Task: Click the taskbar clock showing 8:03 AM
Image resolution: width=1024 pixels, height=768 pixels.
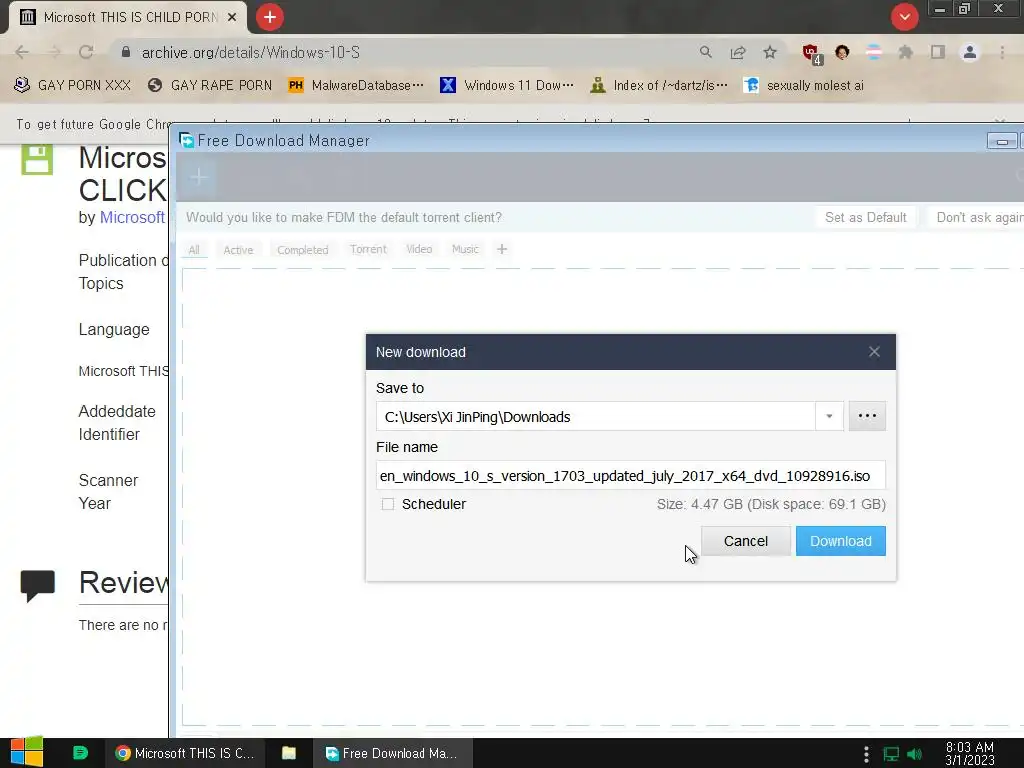Action: (x=970, y=754)
